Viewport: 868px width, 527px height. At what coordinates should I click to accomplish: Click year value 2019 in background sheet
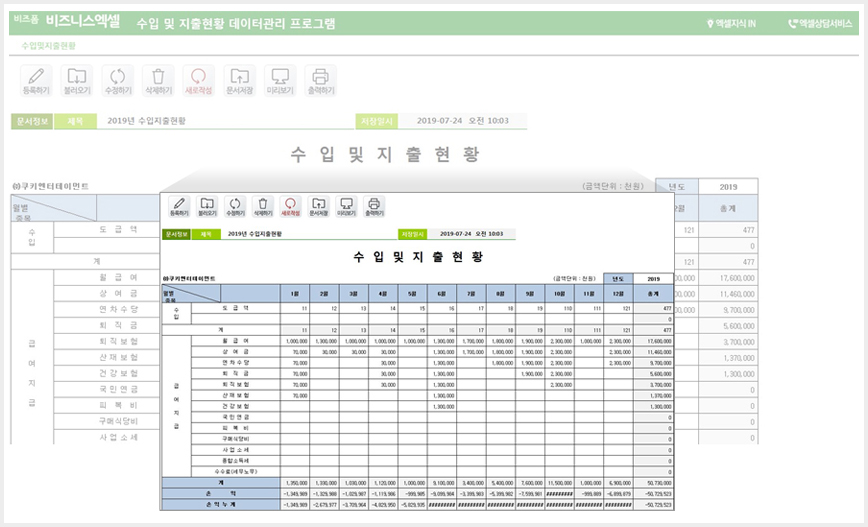[728, 187]
